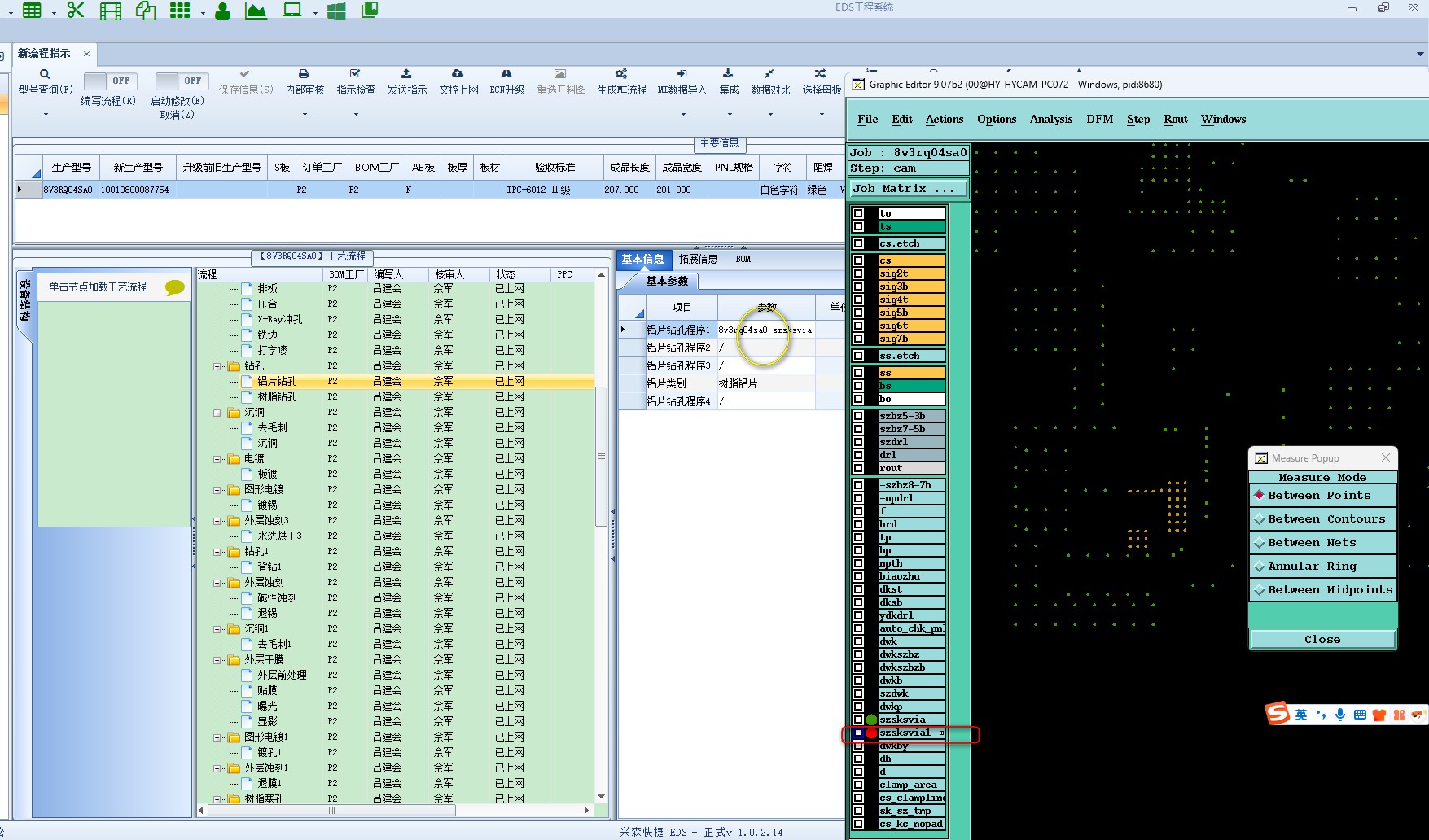This screenshot has width=1429, height=840.
Task: Click the green Windows logo icon
Action: tap(336, 11)
